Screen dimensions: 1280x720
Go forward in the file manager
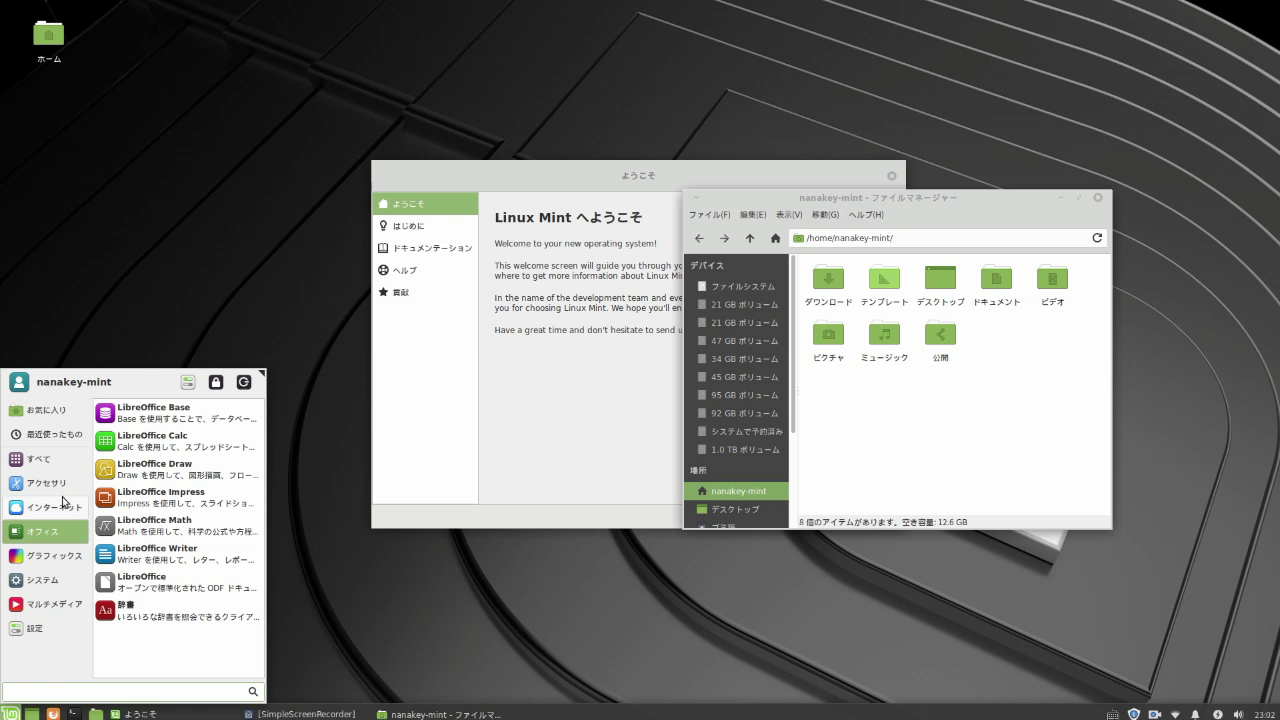pyautogui.click(x=724, y=238)
